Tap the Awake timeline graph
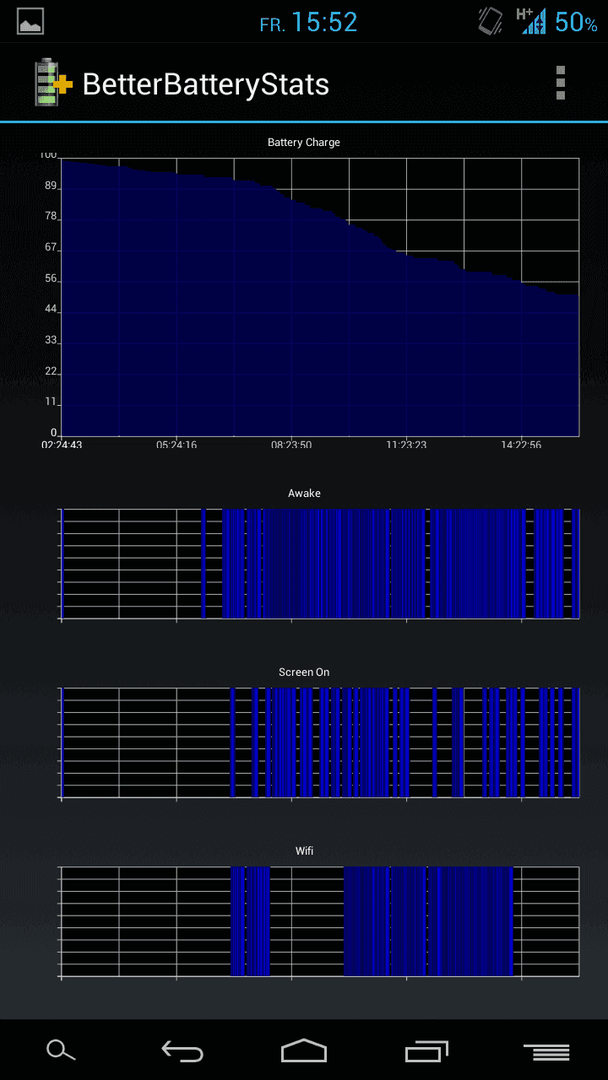This screenshot has width=608, height=1080. [x=320, y=563]
